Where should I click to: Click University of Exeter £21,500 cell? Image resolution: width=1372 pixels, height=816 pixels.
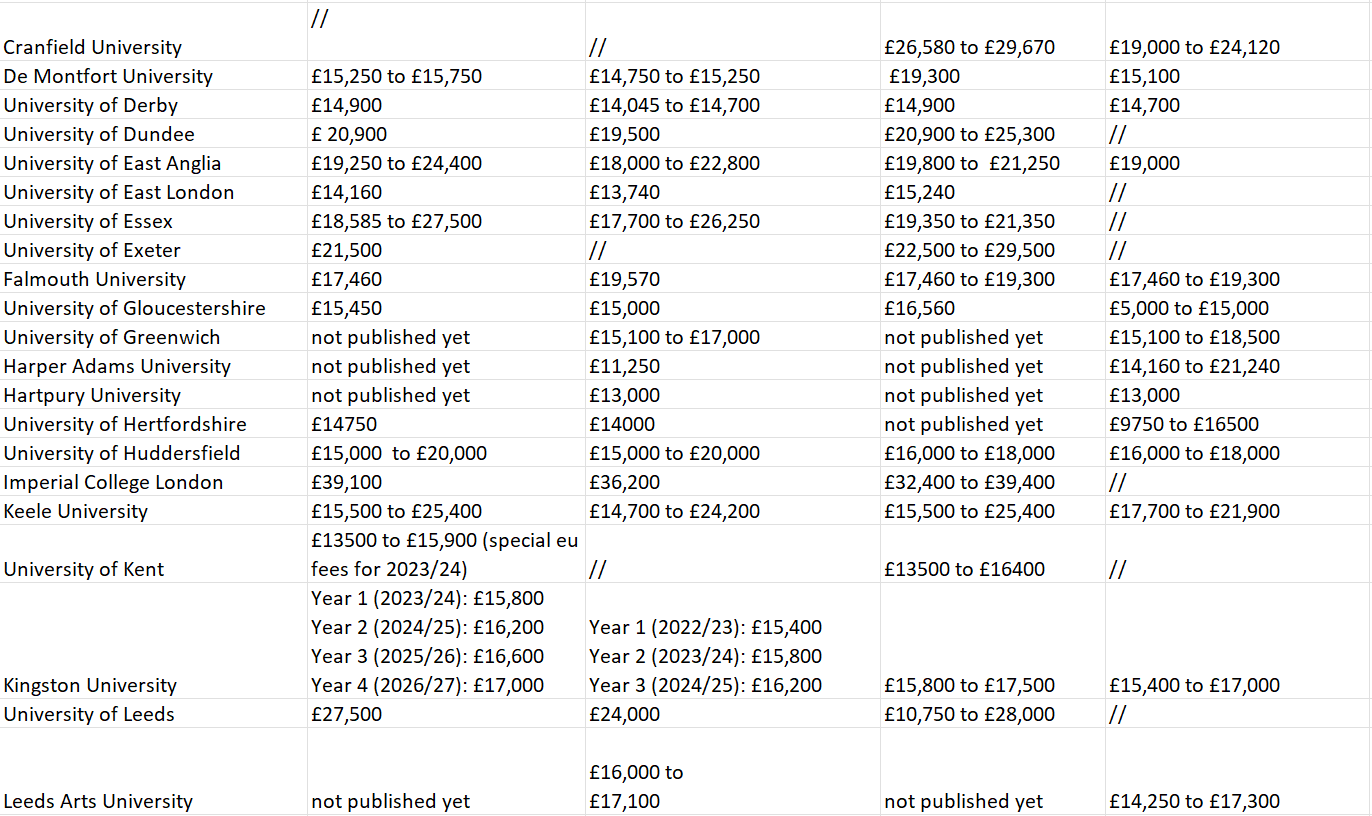coord(346,250)
